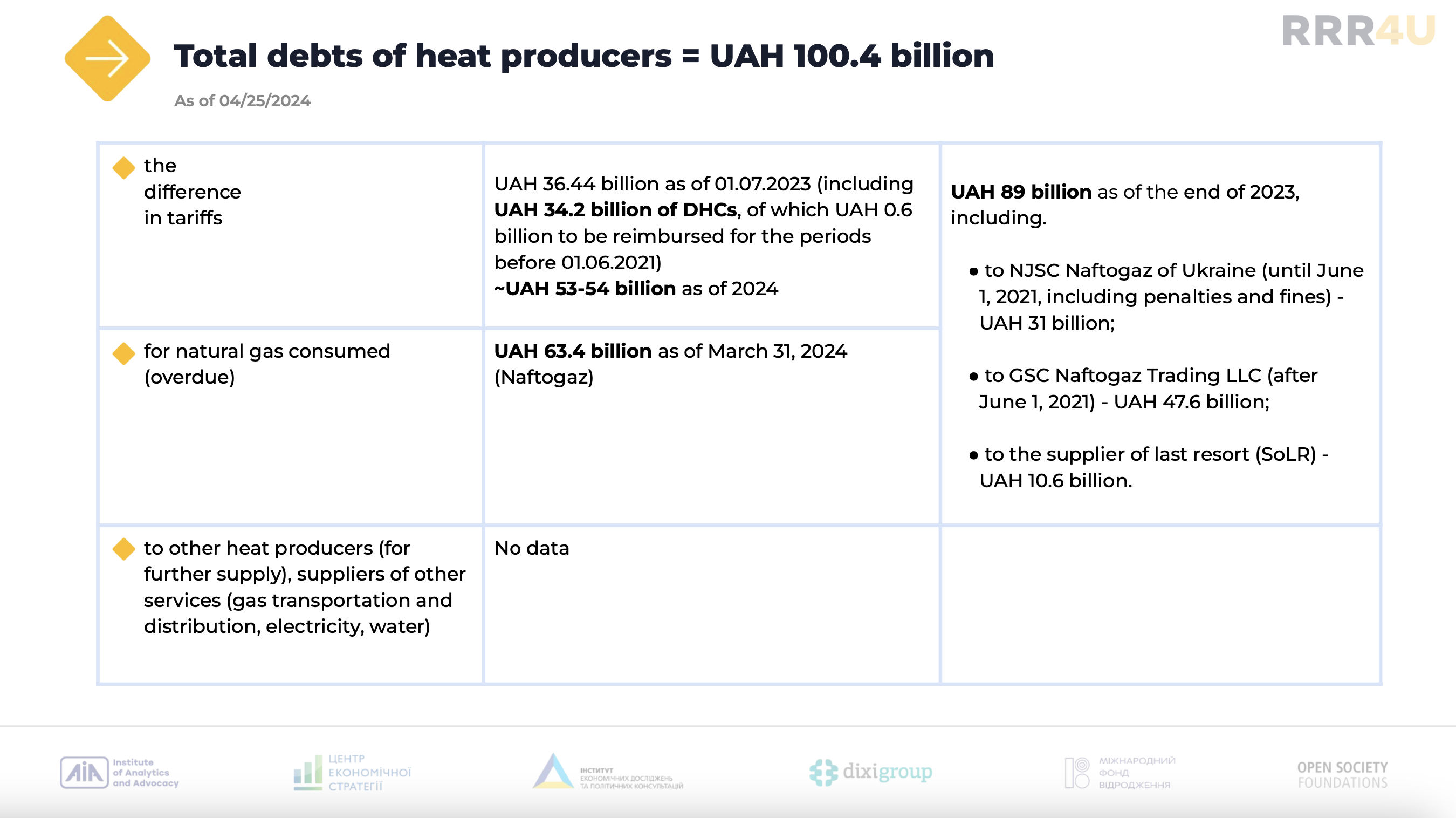Click the Centre for Economic Strategy logo
Image resolution: width=1456 pixels, height=818 pixels.
[x=353, y=772]
